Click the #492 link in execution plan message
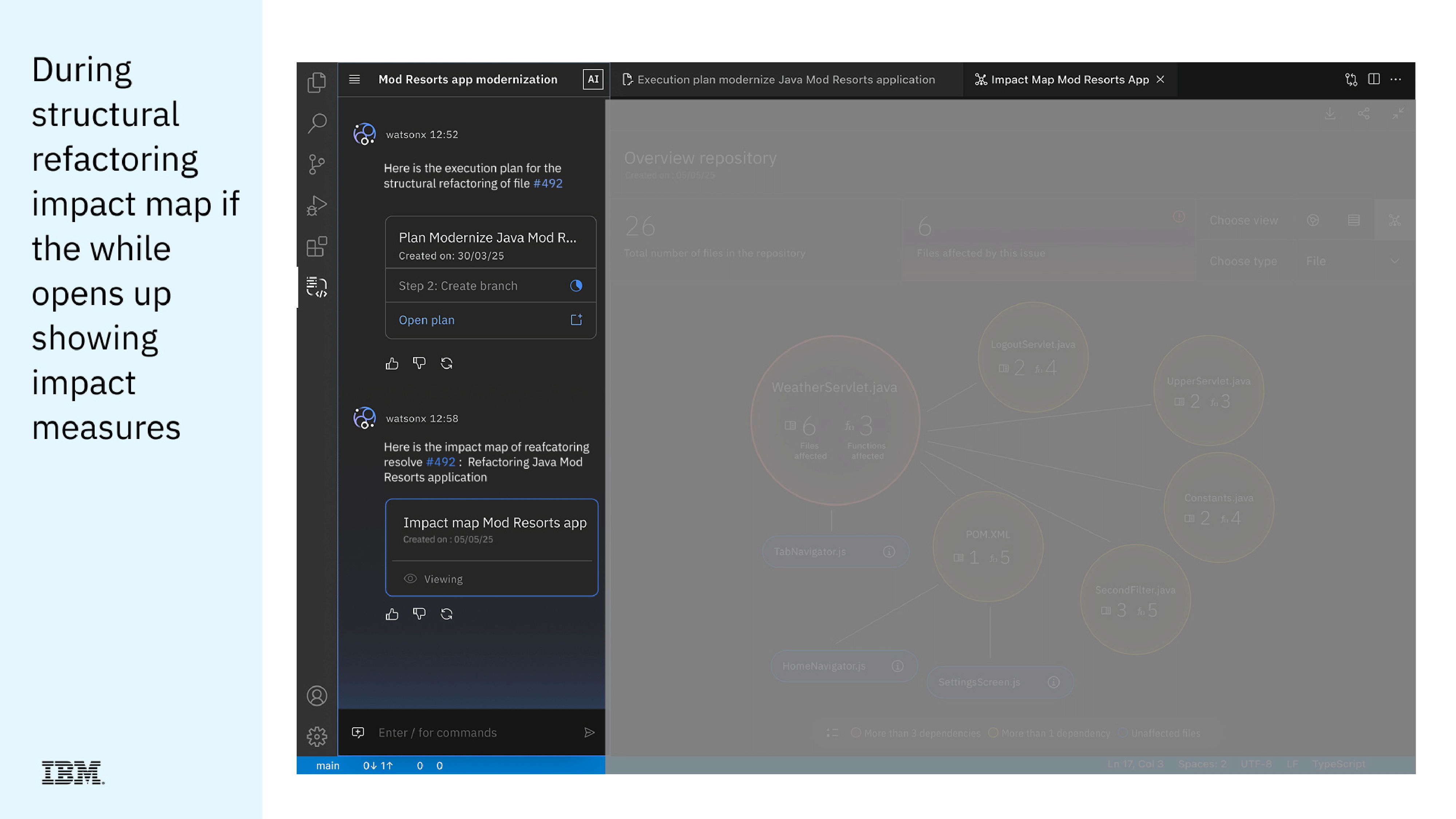This screenshot has width=1456, height=819. tap(548, 183)
